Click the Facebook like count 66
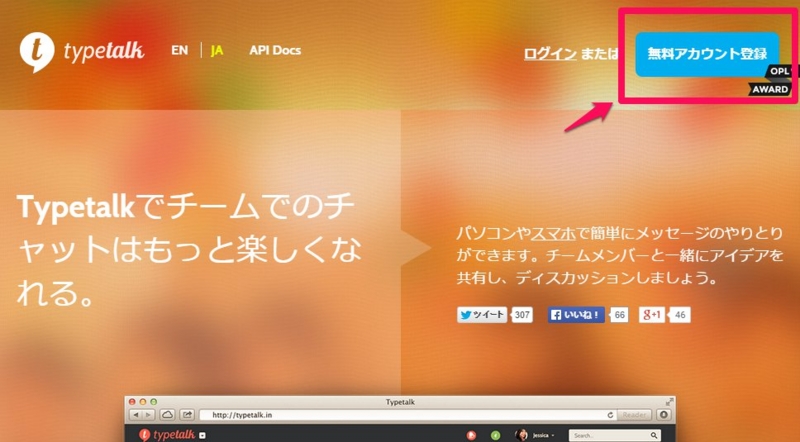The width and height of the screenshot is (800, 442). (619, 315)
